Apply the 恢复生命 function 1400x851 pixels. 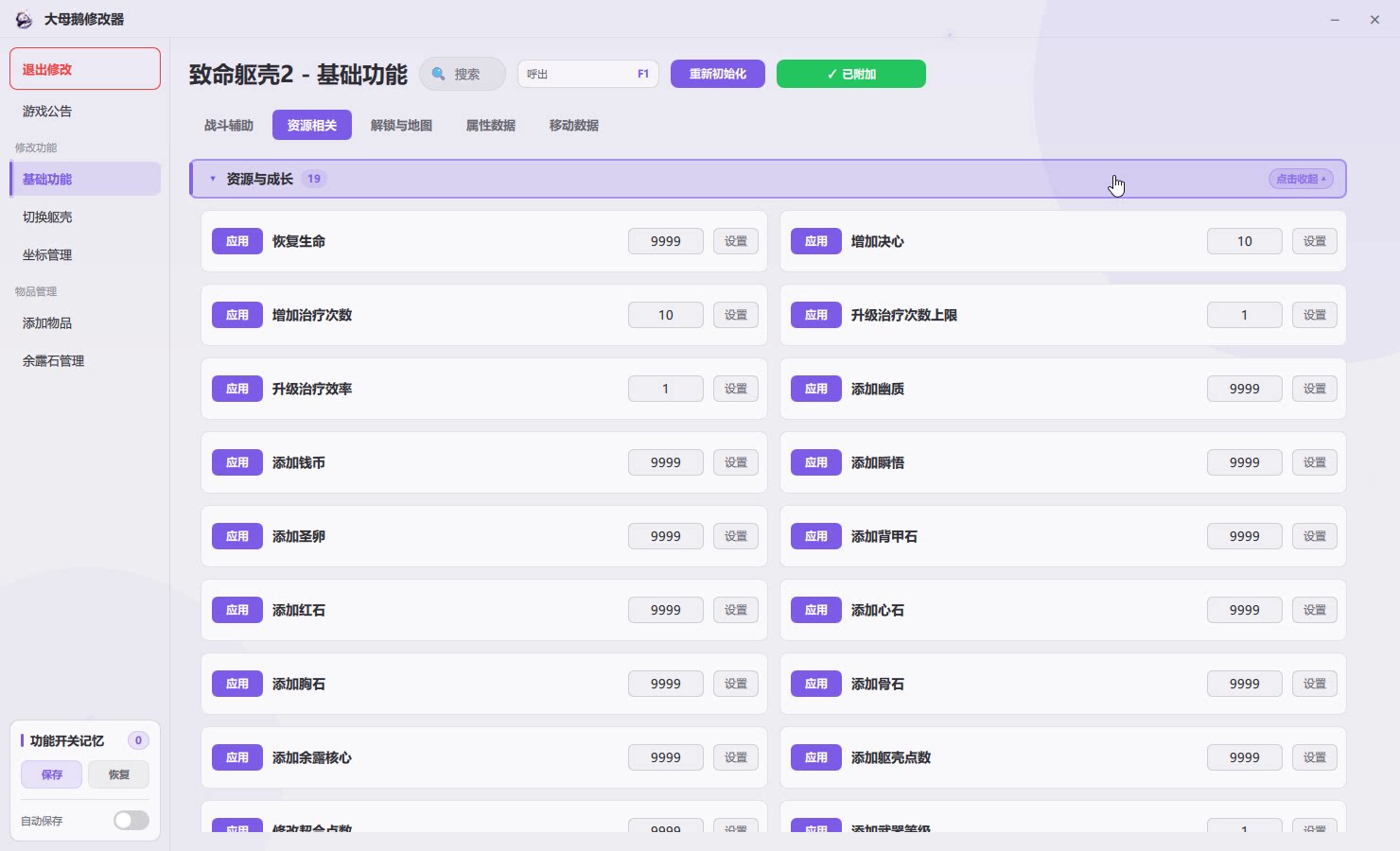pos(237,241)
